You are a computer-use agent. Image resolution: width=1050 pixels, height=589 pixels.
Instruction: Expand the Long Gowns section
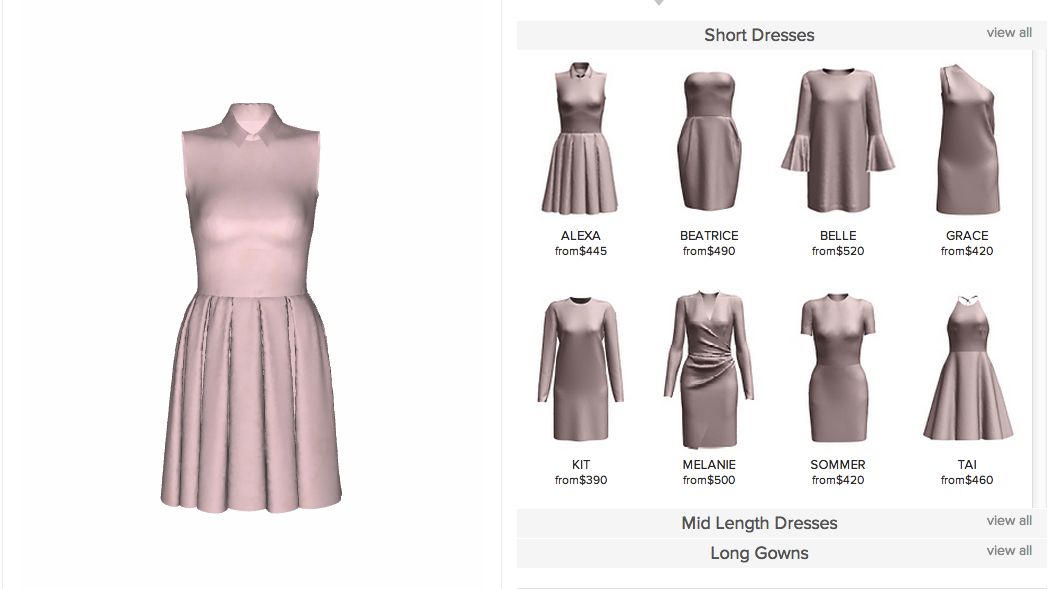(759, 553)
